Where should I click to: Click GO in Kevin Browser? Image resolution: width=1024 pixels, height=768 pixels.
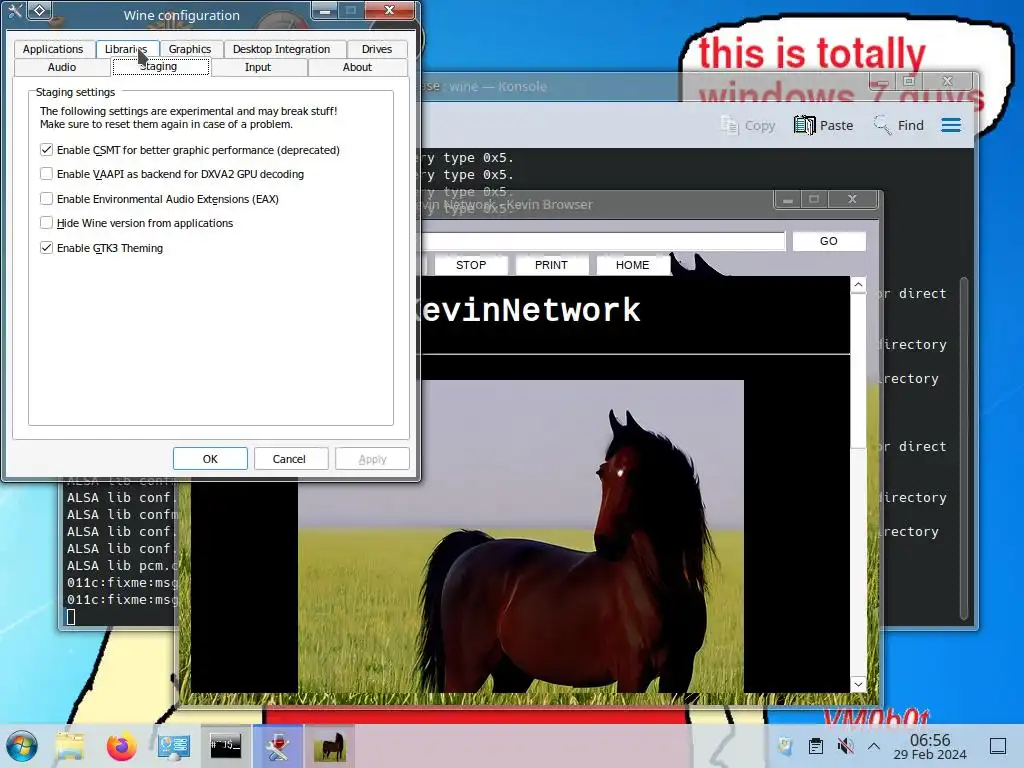coord(829,241)
